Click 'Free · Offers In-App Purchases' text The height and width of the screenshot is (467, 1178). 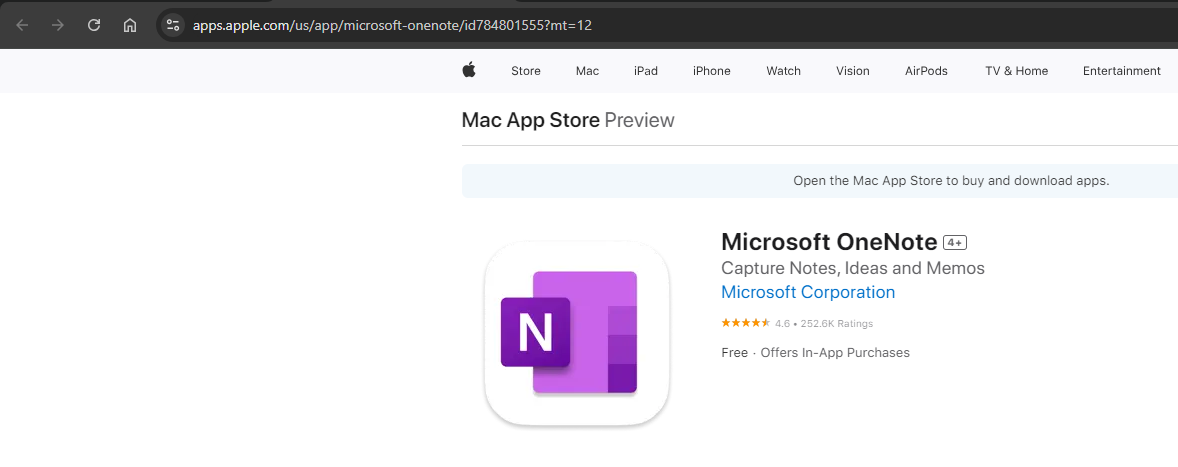(x=815, y=353)
